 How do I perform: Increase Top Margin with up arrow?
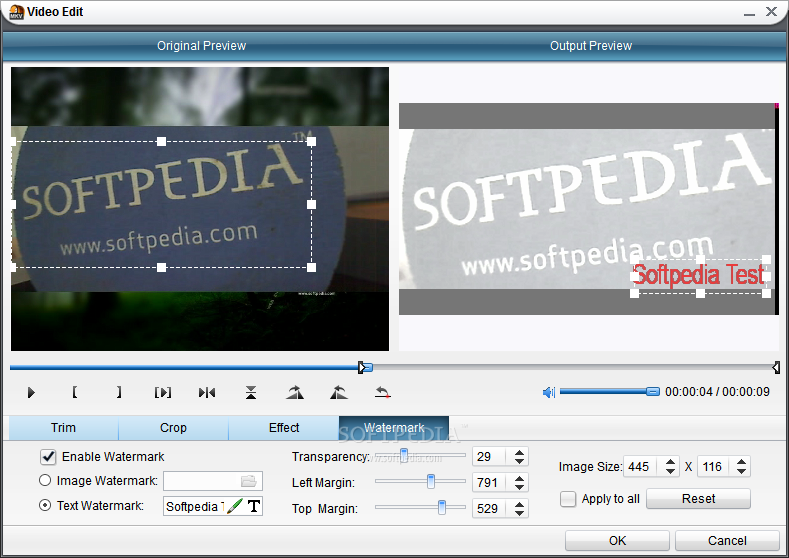tap(520, 504)
